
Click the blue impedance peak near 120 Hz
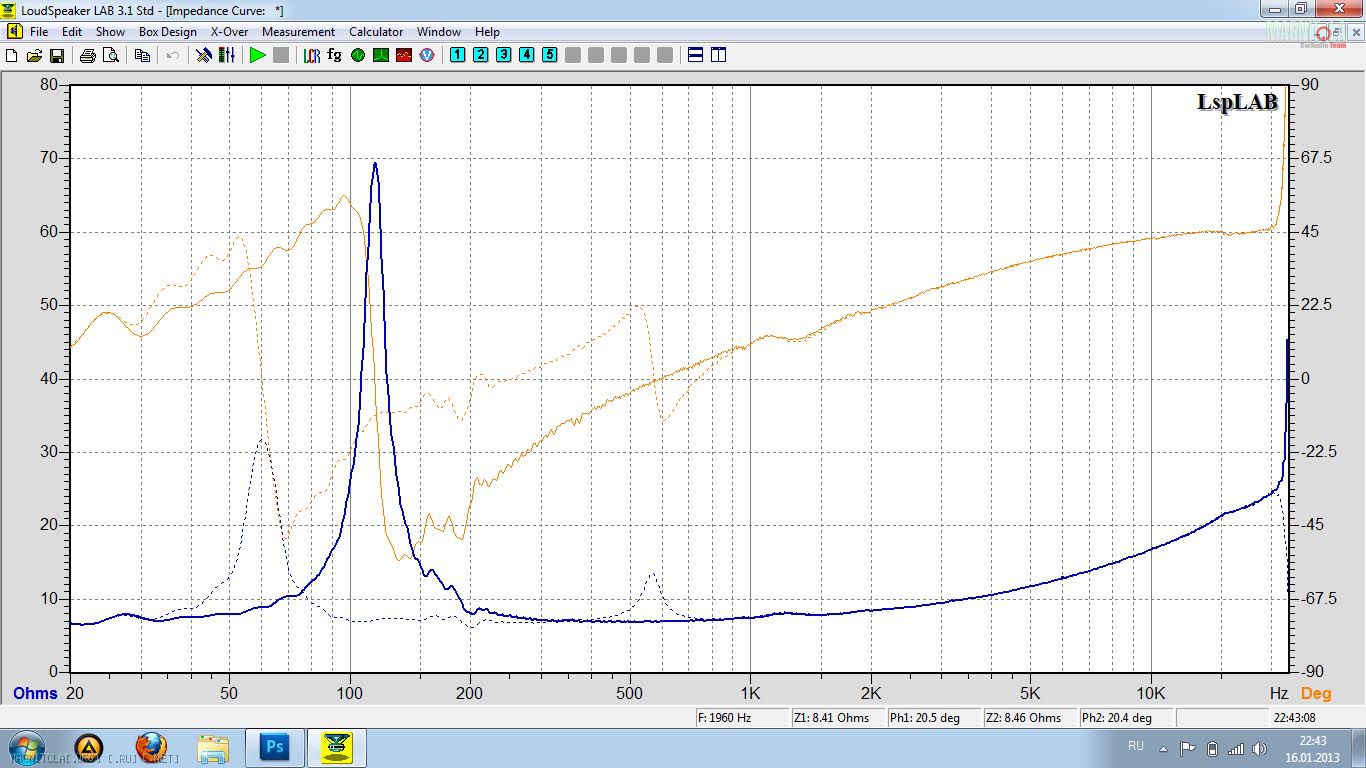pos(375,164)
